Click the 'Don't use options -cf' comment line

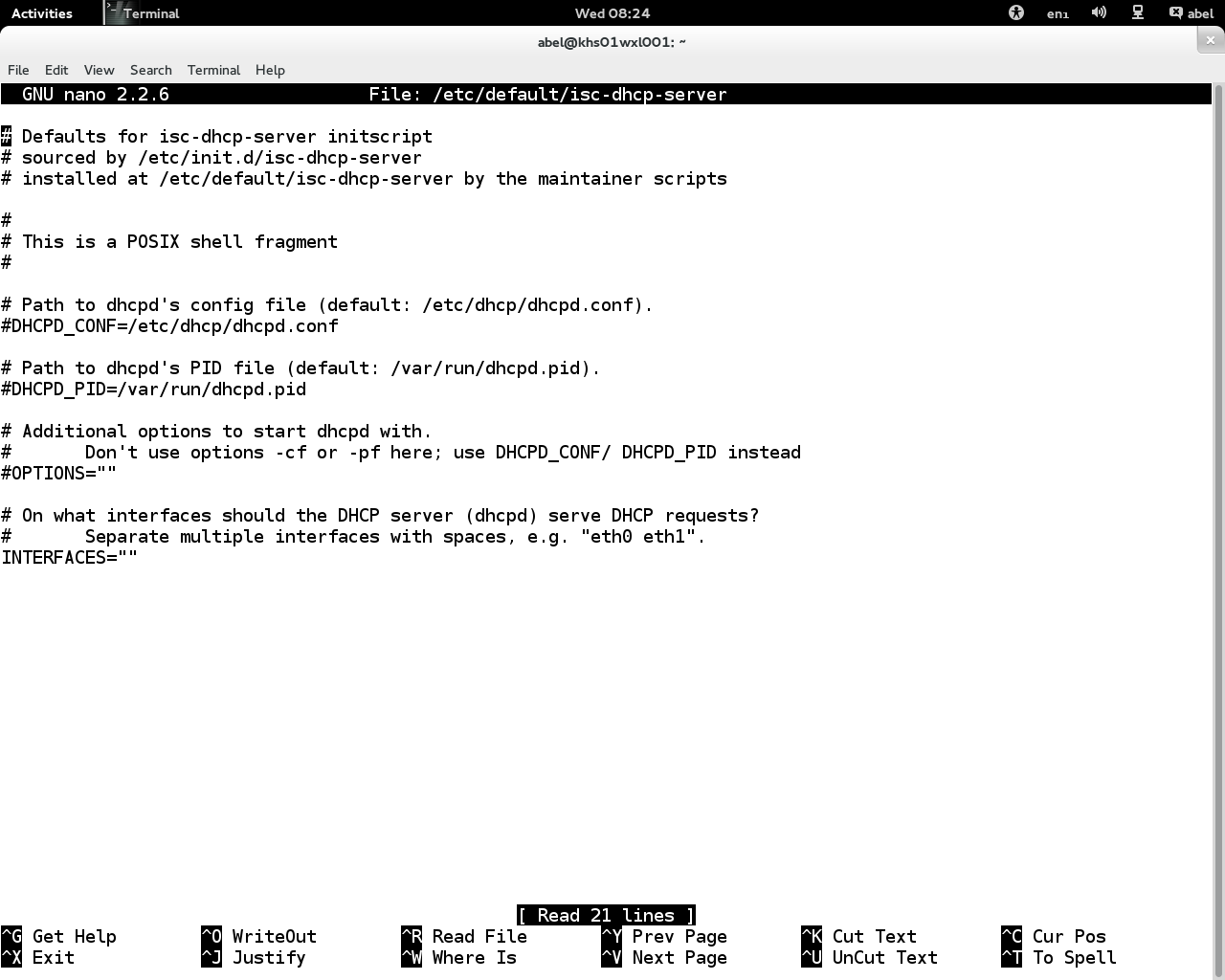pyautogui.click(x=401, y=453)
